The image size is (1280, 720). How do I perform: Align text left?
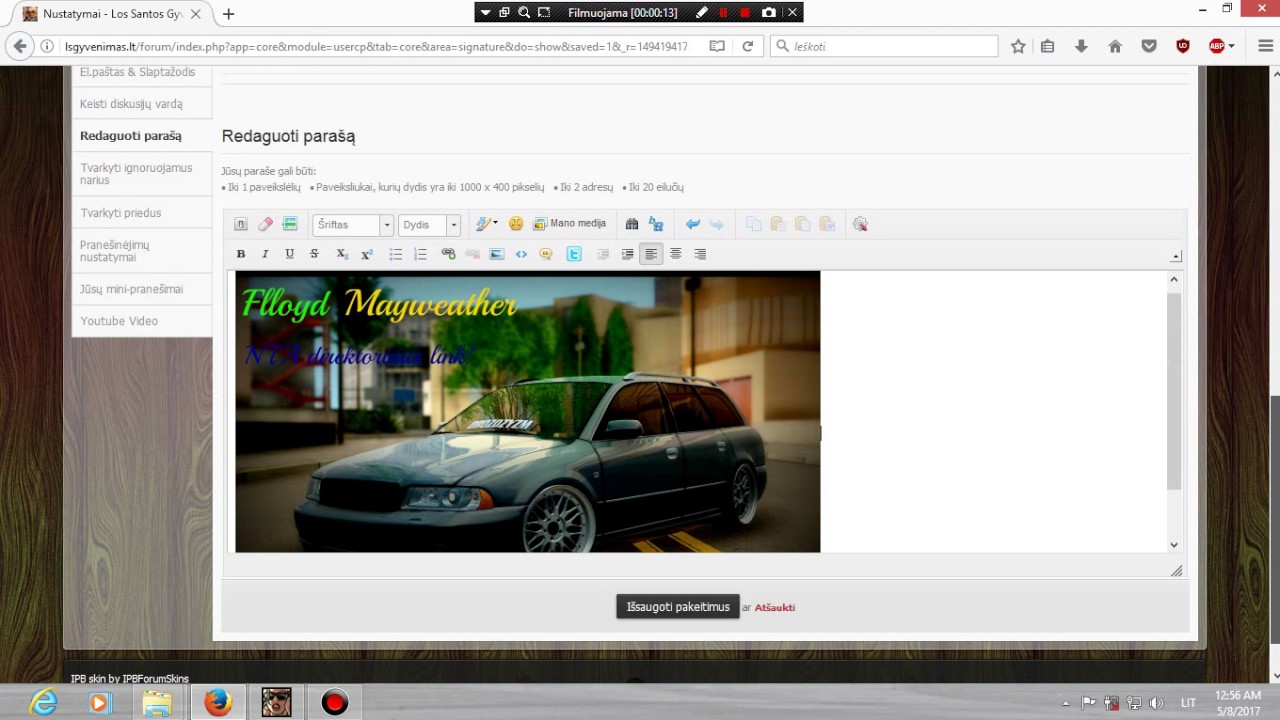(x=651, y=254)
